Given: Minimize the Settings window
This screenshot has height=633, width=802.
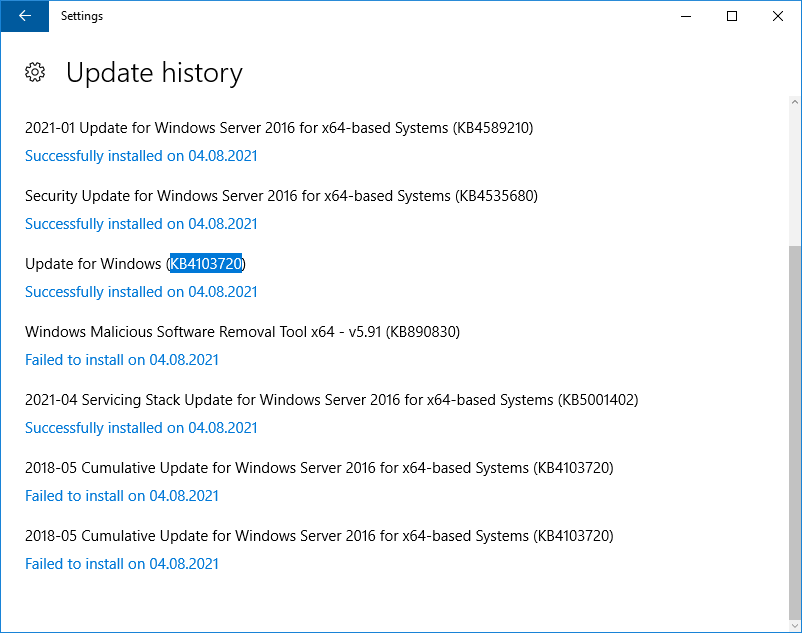Looking at the screenshot, I should 686,16.
